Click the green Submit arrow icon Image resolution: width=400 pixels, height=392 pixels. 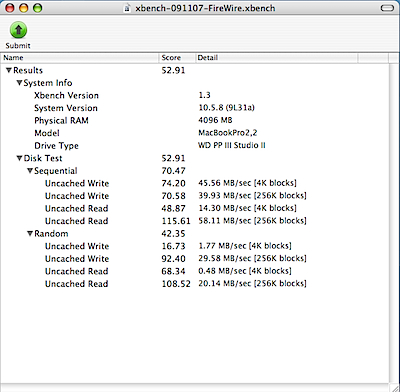[x=18, y=30]
